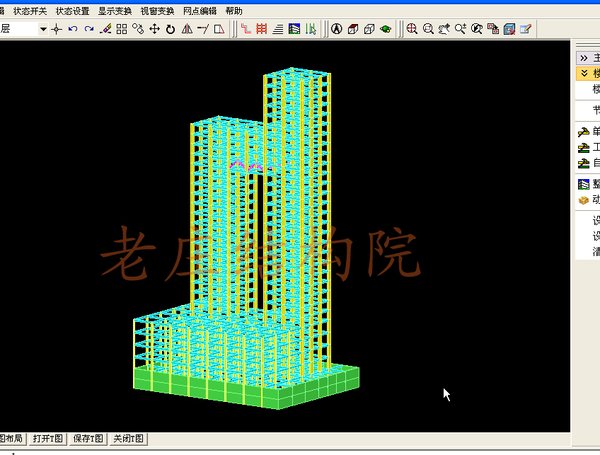
Task: Click the green orbit view icon
Action: pos(386,29)
